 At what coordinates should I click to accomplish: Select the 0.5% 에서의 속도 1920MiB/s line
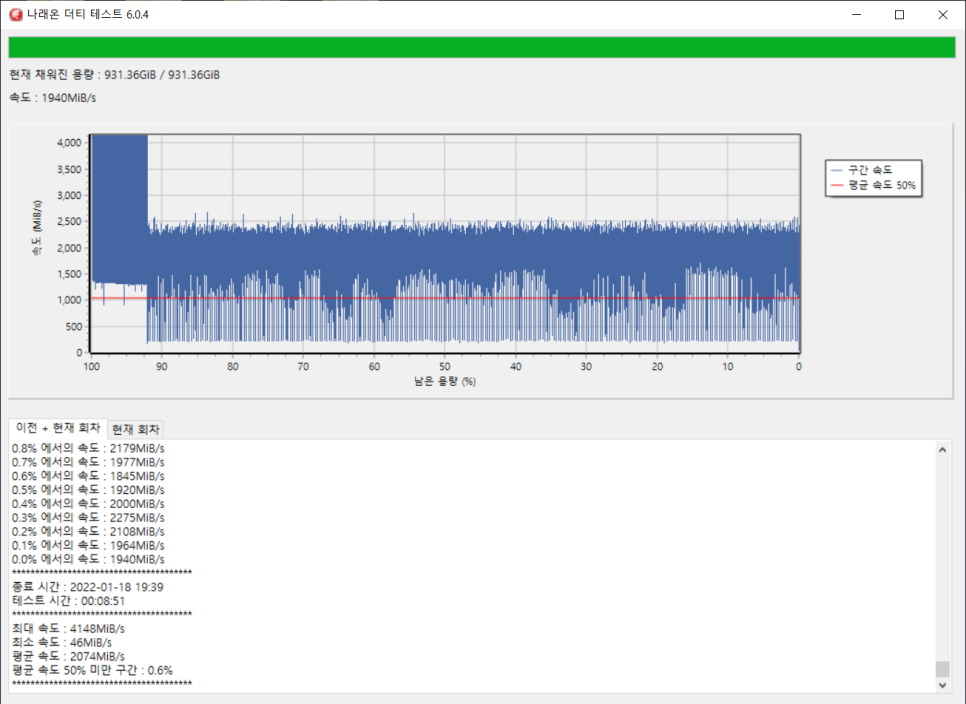coord(88,490)
